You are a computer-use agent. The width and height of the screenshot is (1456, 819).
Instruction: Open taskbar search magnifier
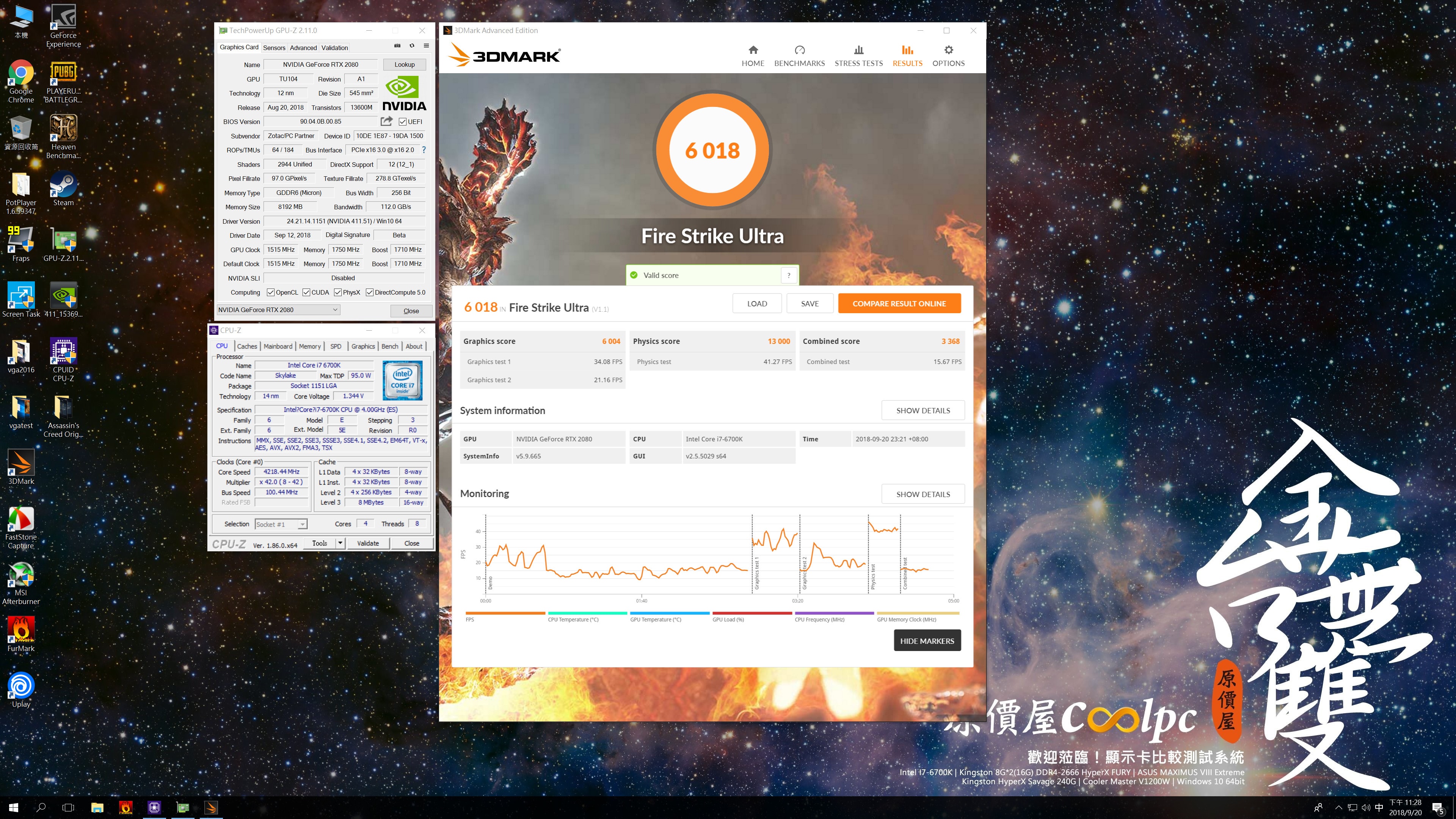tap(41, 808)
